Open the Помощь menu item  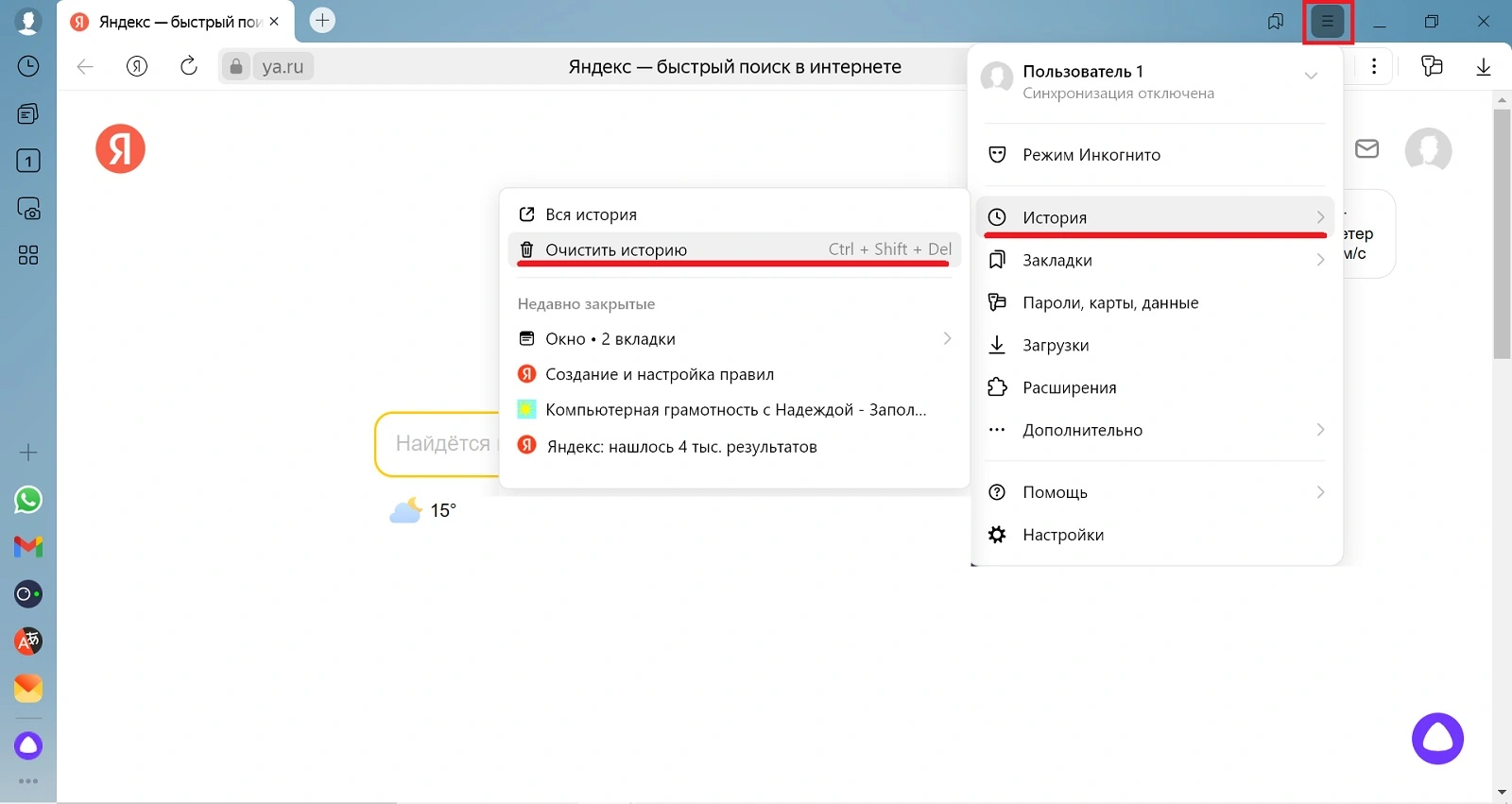coord(1155,492)
